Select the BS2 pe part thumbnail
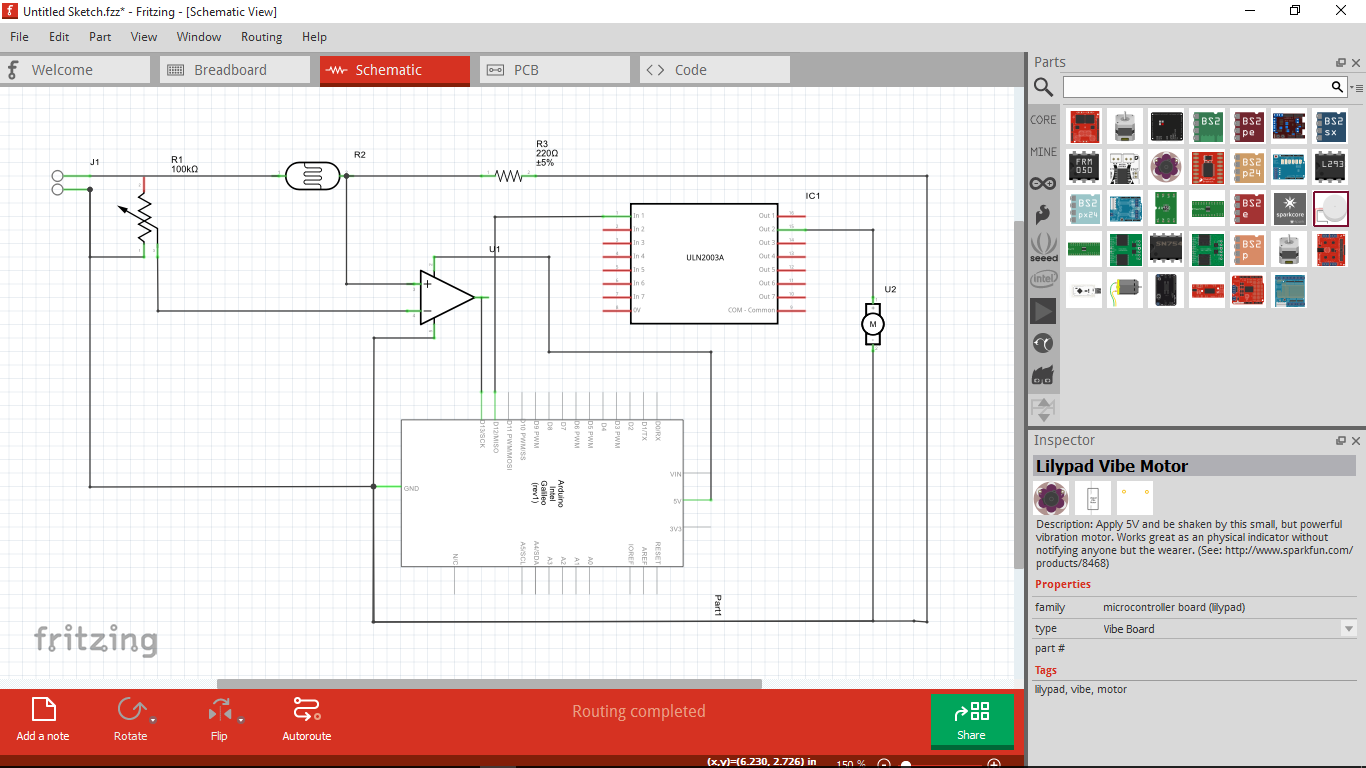Viewport: 1366px width, 768px height. pyautogui.click(x=1248, y=126)
